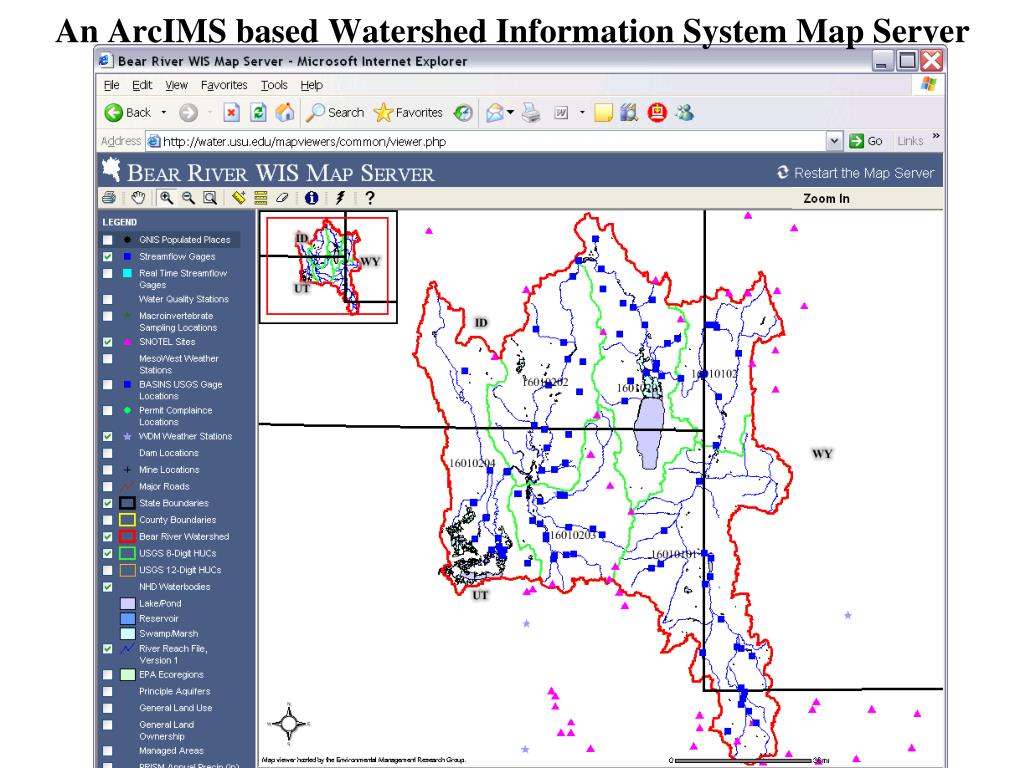Click the red round toolbar icon

click(x=657, y=113)
